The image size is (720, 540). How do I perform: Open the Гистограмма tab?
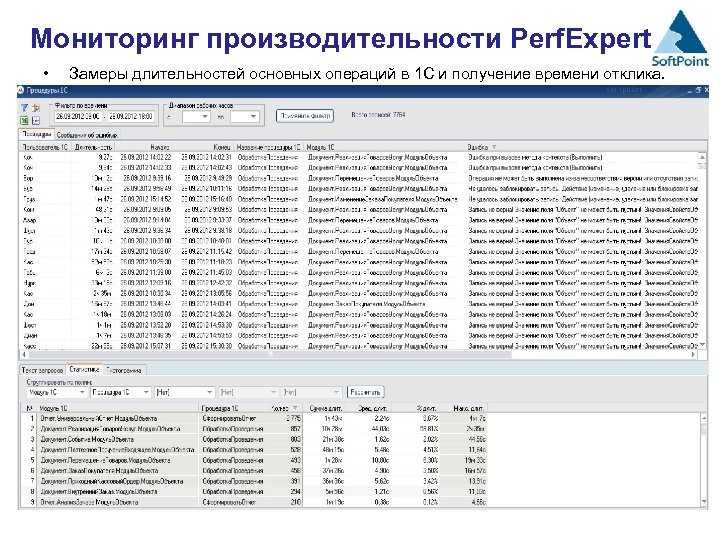(124, 370)
